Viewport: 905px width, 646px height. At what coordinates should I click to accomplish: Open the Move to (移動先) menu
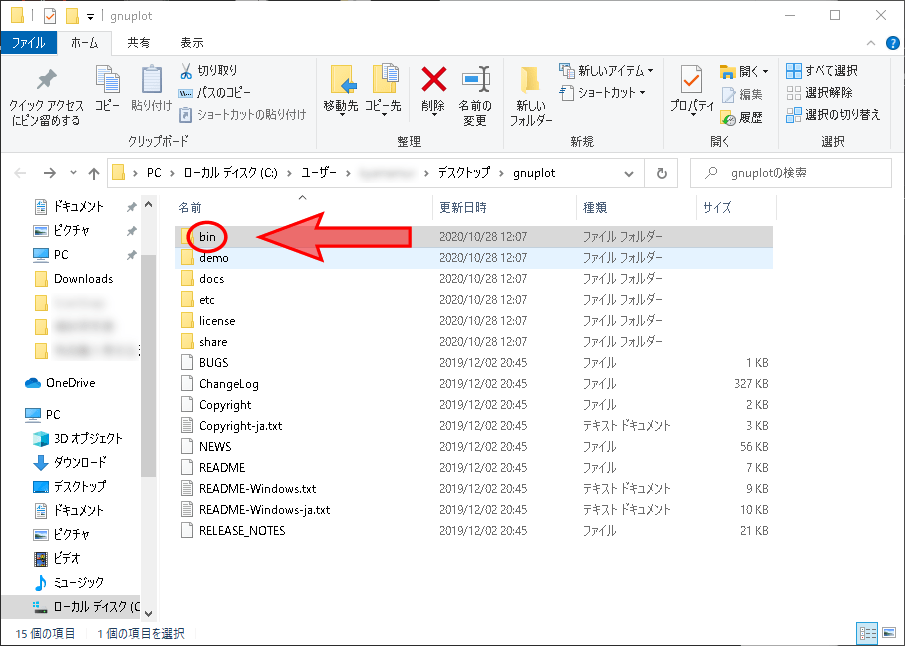pos(341,89)
